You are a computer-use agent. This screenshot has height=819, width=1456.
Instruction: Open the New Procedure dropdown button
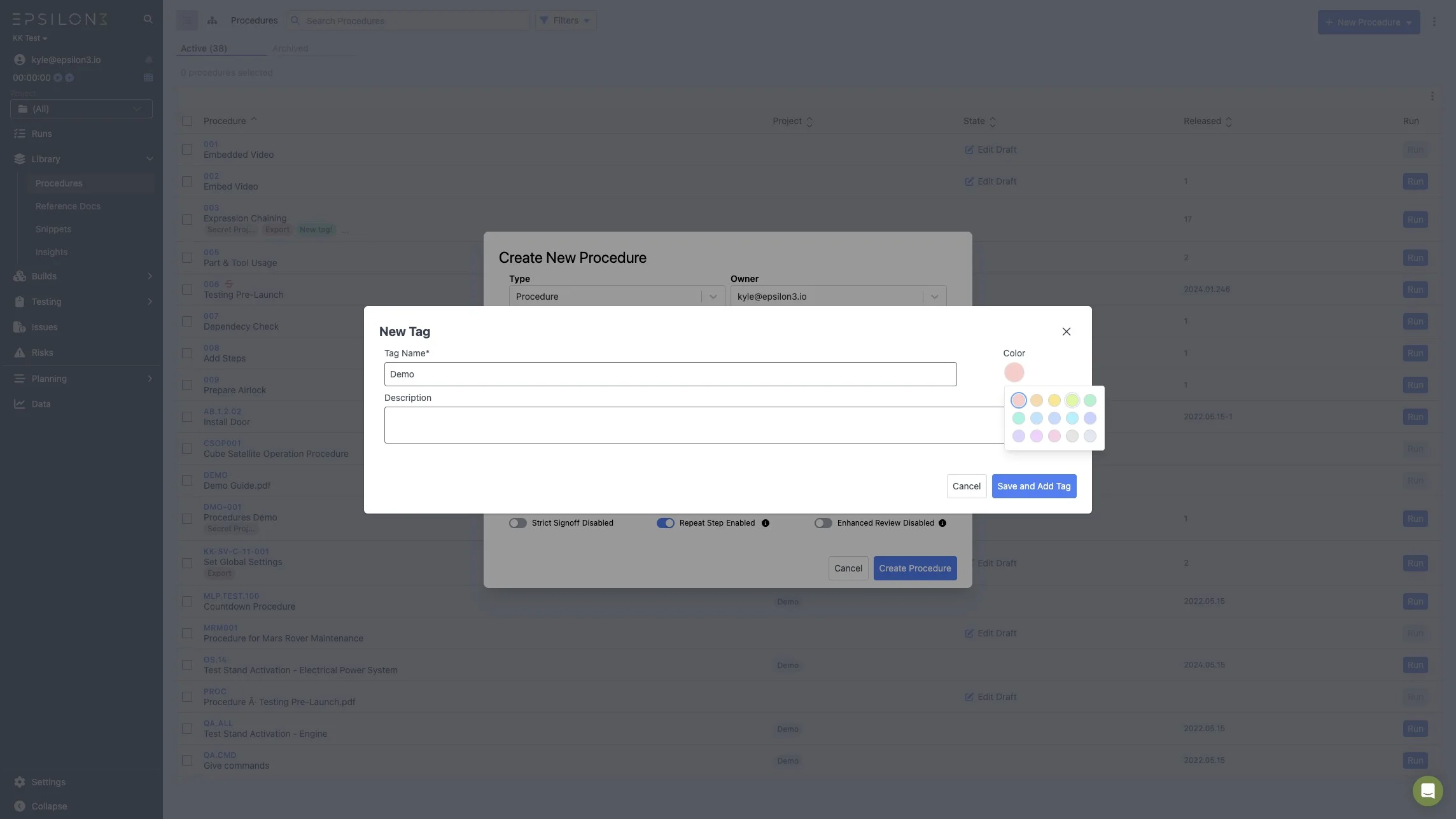(x=1369, y=22)
